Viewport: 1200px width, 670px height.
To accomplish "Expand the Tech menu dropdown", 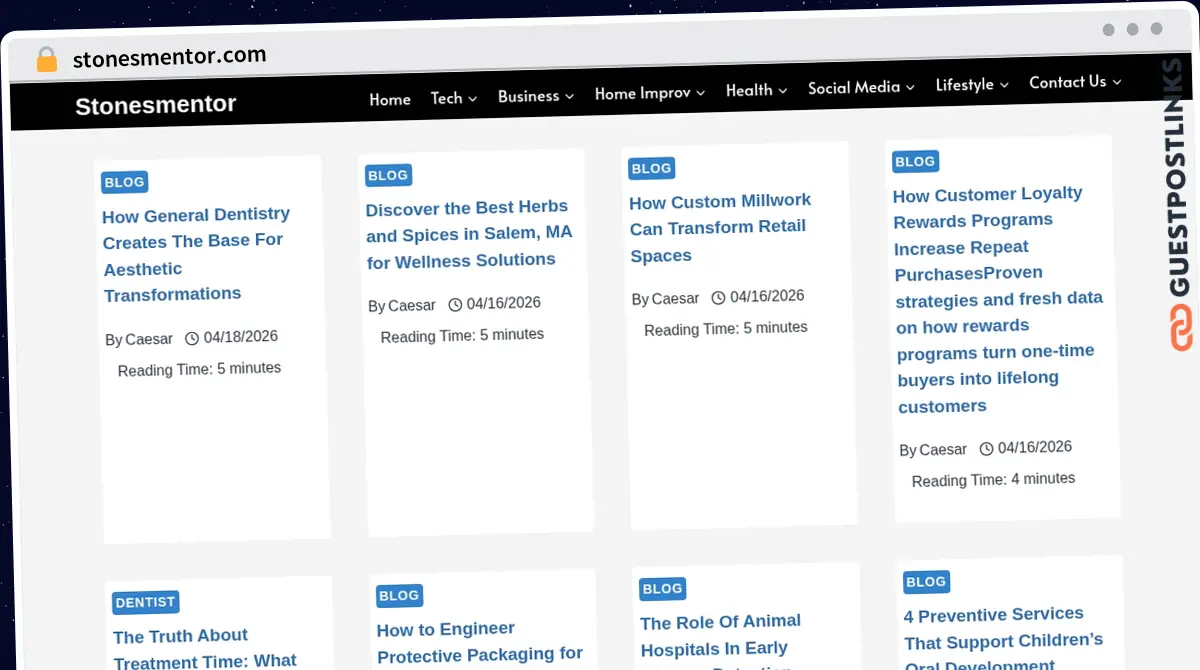I will [x=454, y=98].
